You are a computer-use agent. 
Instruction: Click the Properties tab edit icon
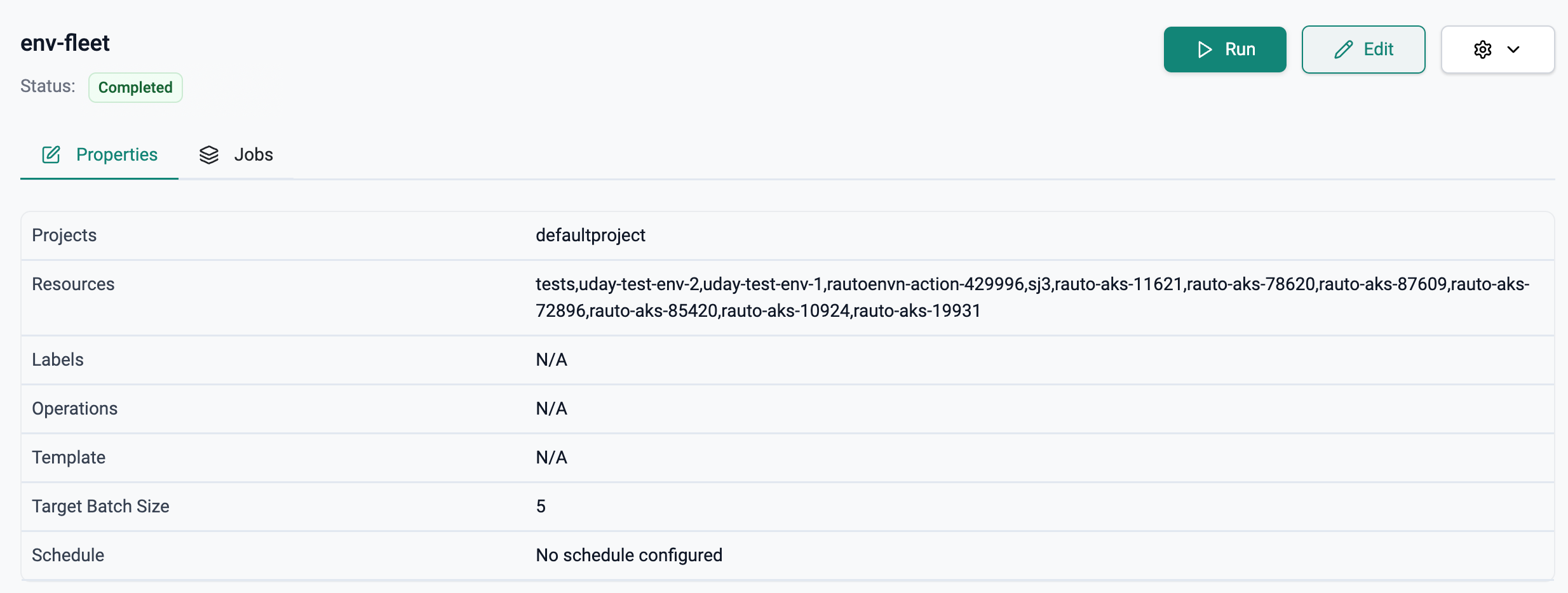coord(51,154)
